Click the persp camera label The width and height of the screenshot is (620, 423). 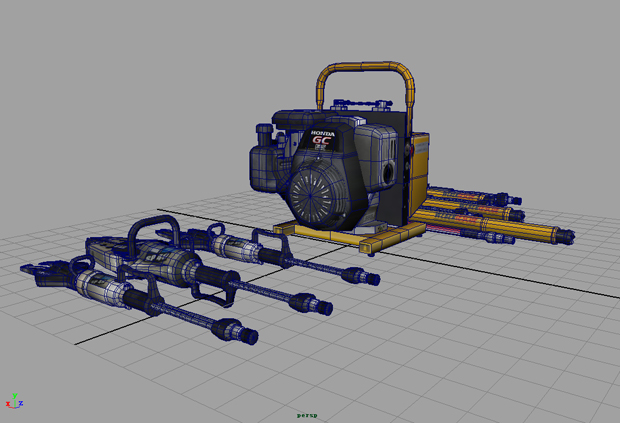click(307, 415)
